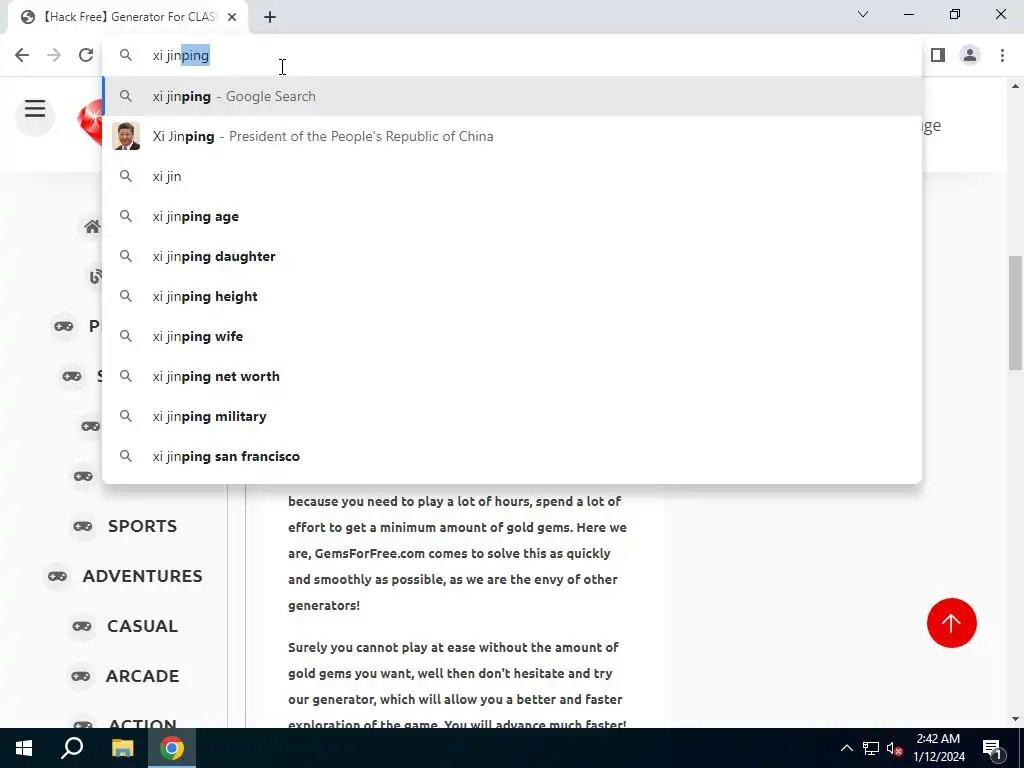Open the CASUAL category link
This screenshot has height=768, width=1024.
(x=142, y=626)
